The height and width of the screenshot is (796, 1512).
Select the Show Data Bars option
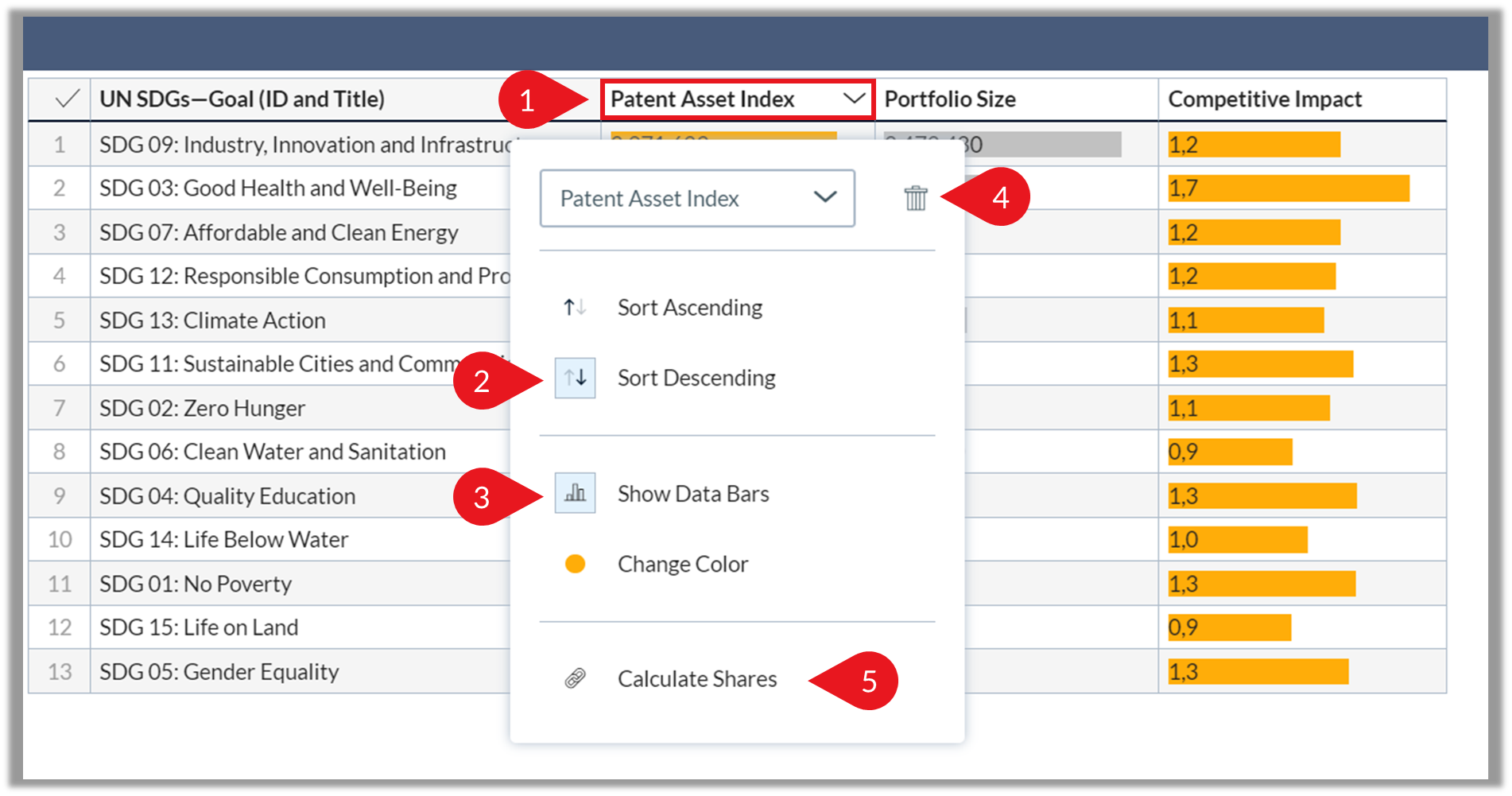(x=693, y=494)
